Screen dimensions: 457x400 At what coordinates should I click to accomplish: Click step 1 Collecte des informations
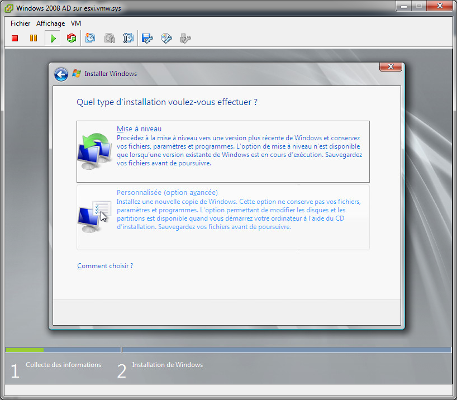(63, 365)
